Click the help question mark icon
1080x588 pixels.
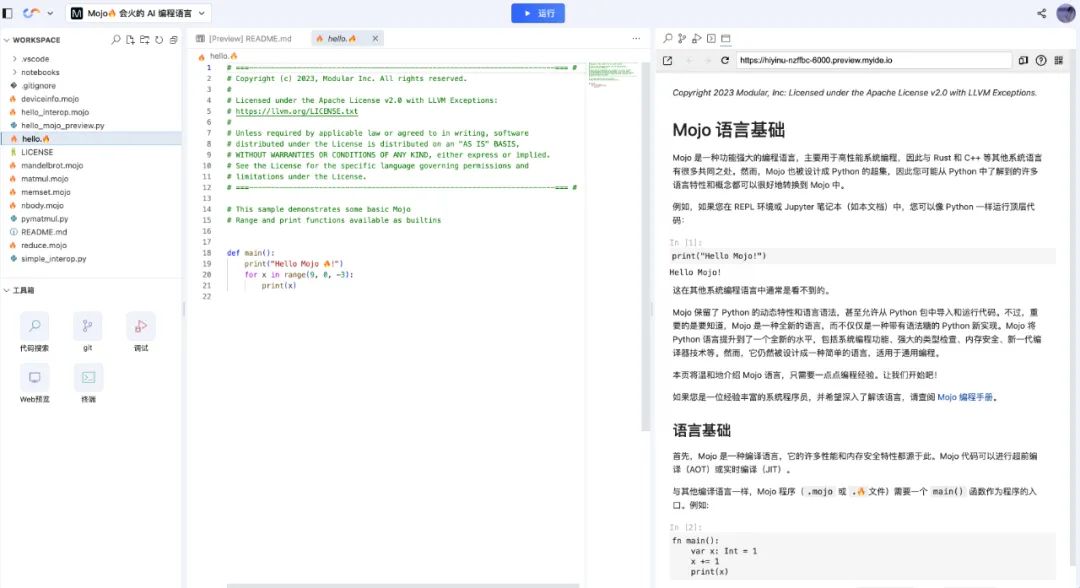[x=1041, y=61]
